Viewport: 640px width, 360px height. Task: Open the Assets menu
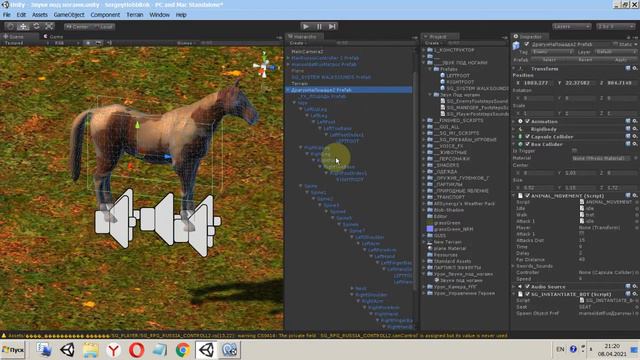40,15
